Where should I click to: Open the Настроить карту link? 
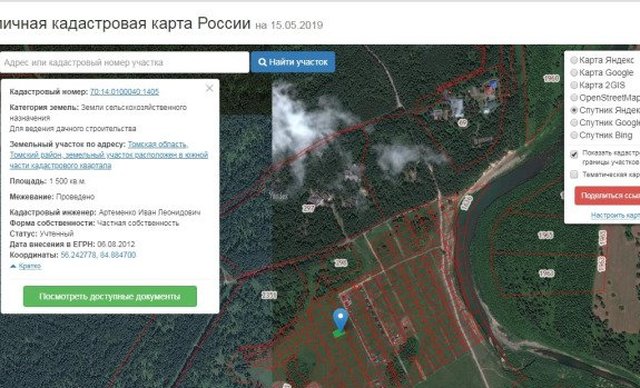click(616, 215)
